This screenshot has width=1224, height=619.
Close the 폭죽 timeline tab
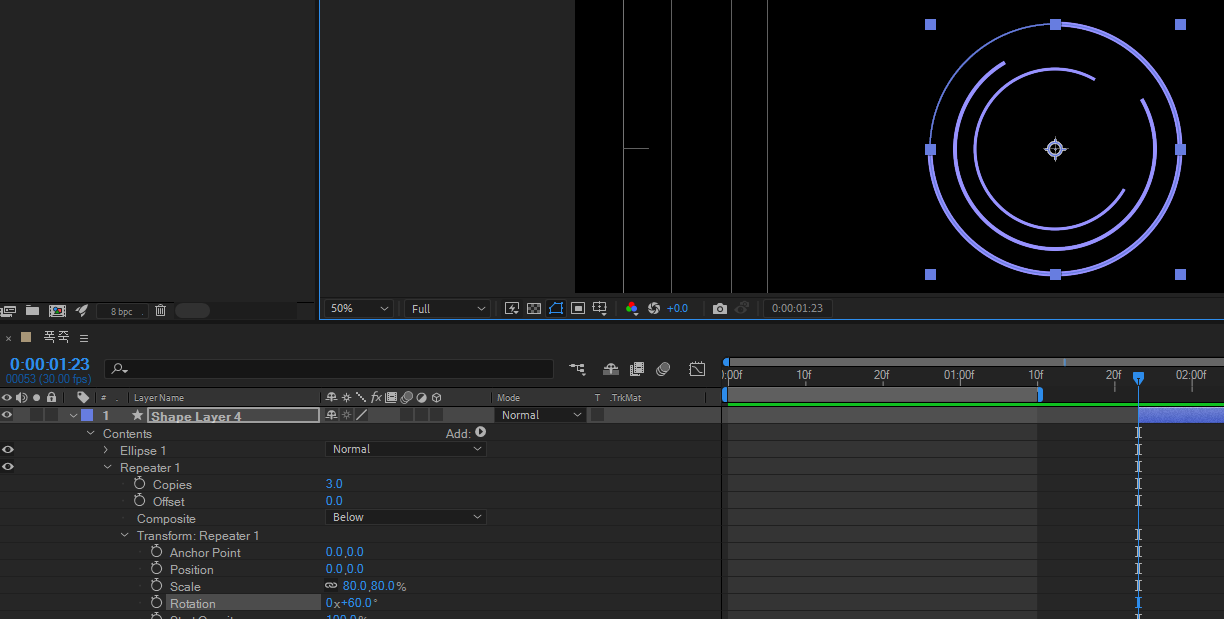pos(9,338)
